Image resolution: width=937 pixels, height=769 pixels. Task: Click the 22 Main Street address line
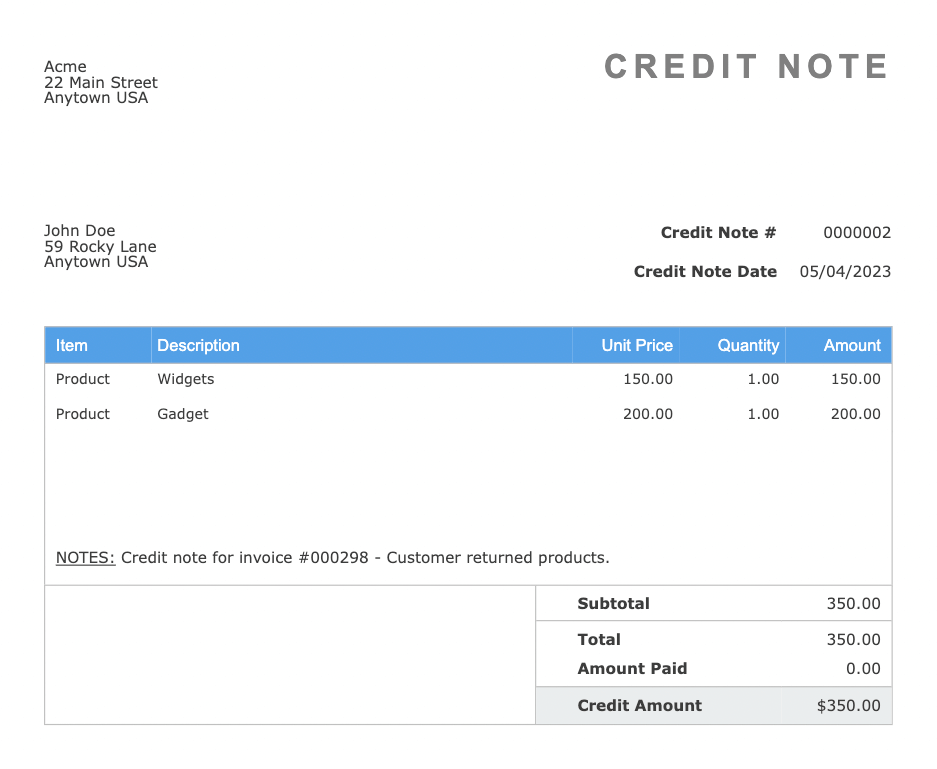[101, 82]
